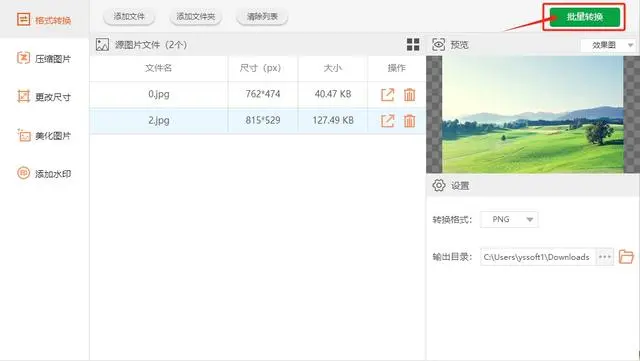Screen dimensions: 640x361
Task: Click the source image file icon
Action: [102, 45]
